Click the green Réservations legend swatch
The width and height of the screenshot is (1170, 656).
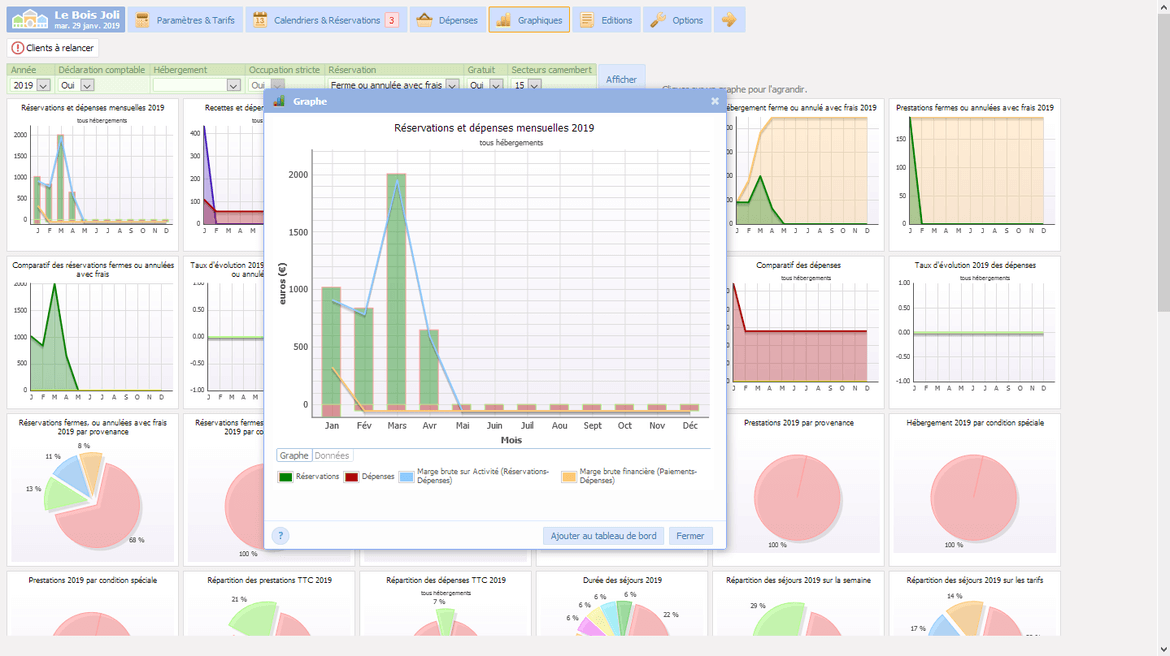click(x=286, y=477)
